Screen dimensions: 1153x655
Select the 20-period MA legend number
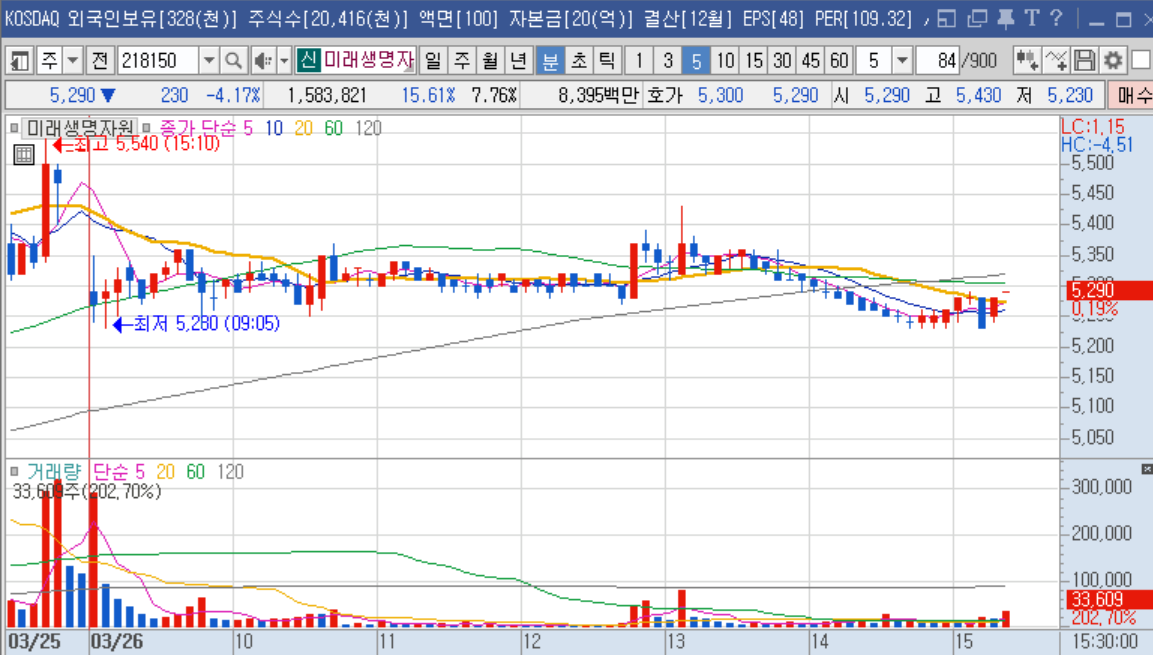(304, 128)
